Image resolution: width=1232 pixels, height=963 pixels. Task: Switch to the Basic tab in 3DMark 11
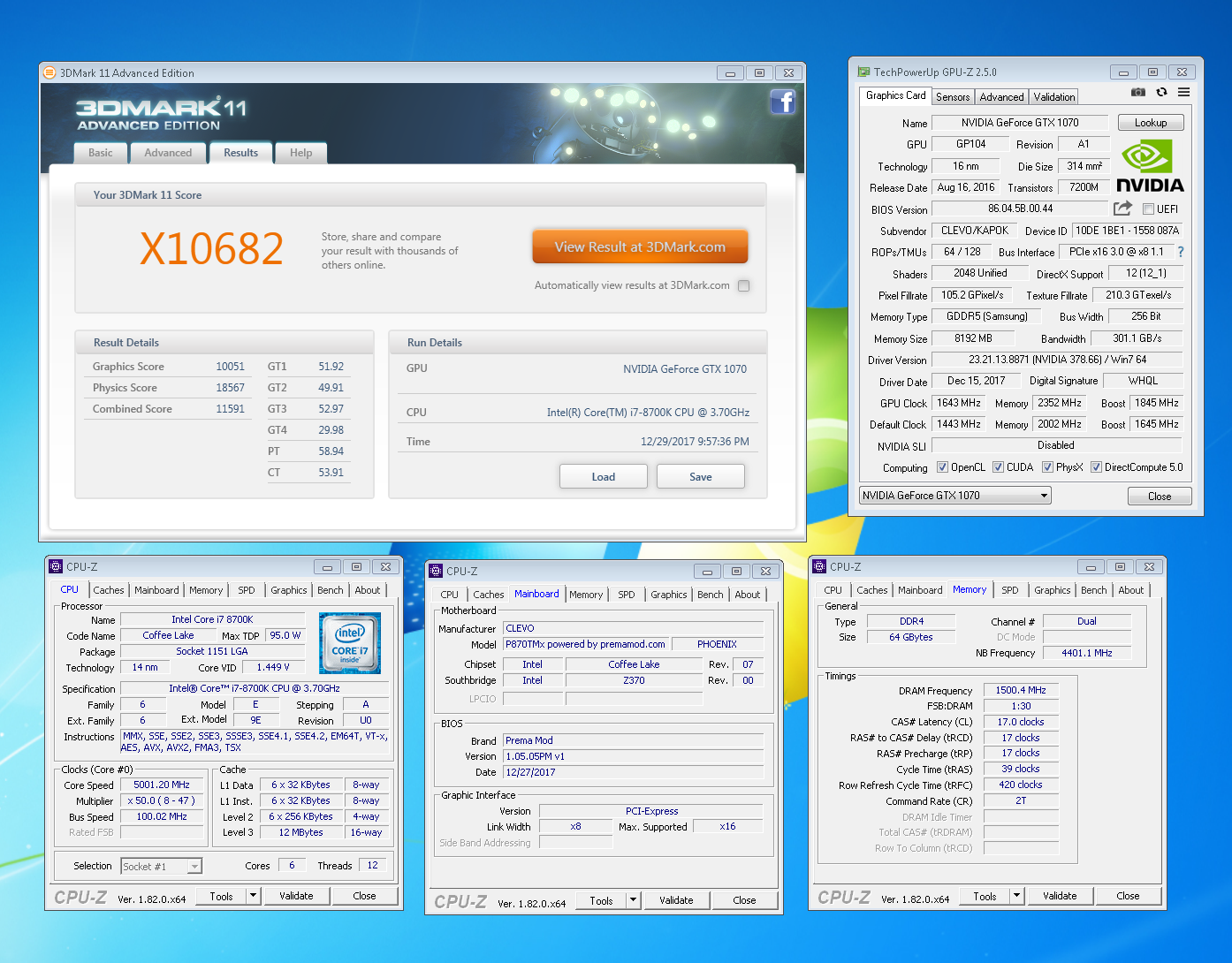(x=101, y=153)
